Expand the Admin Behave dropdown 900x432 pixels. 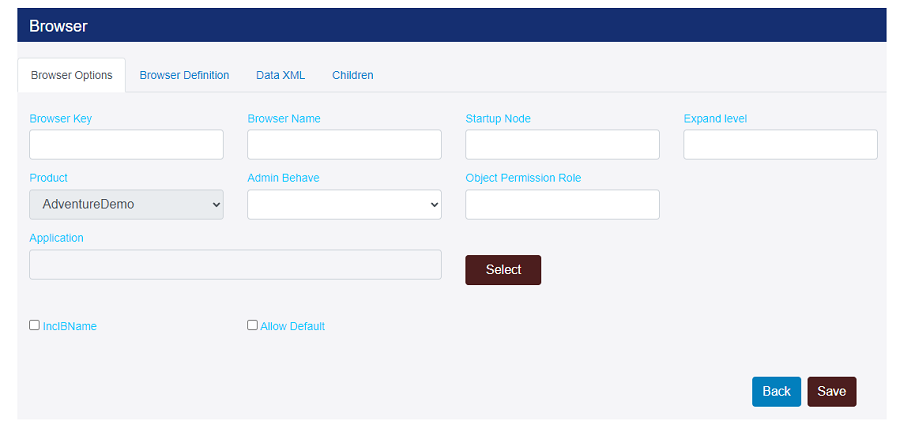[344, 204]
